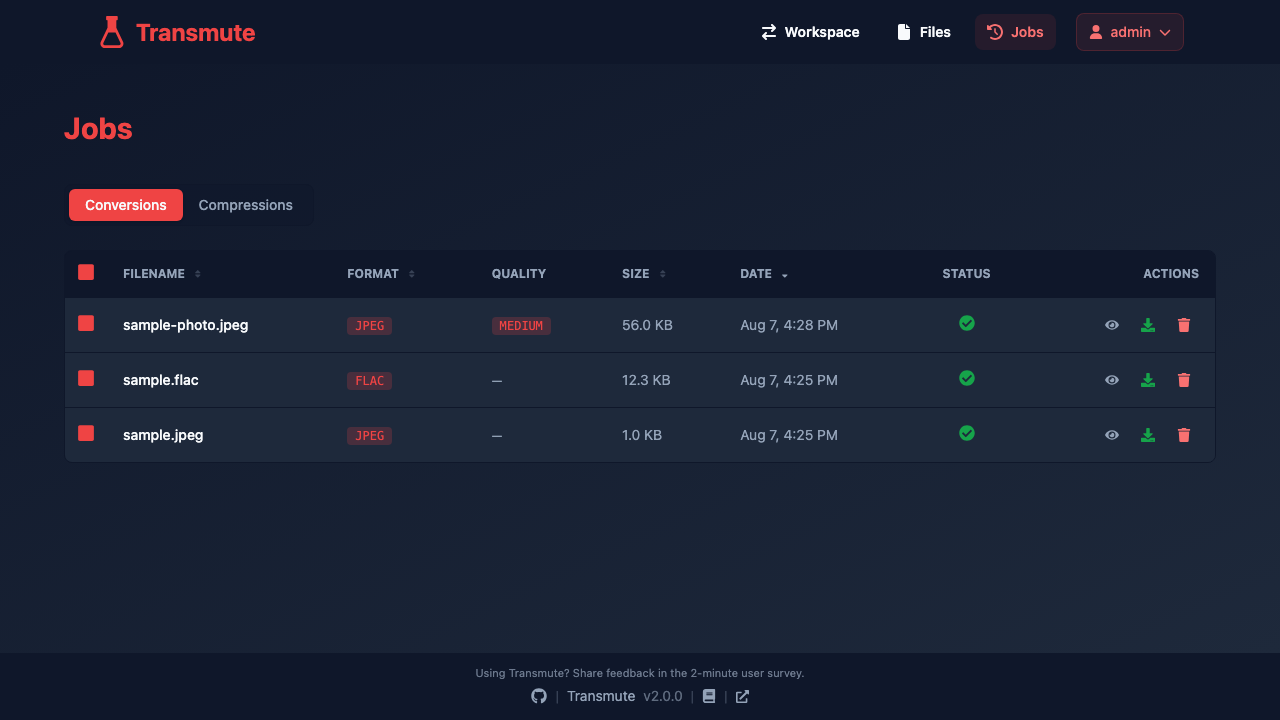1280x720 pixels.
Task: Click the success status icon for sample-photo.jpeg
Action: point(967,323)
